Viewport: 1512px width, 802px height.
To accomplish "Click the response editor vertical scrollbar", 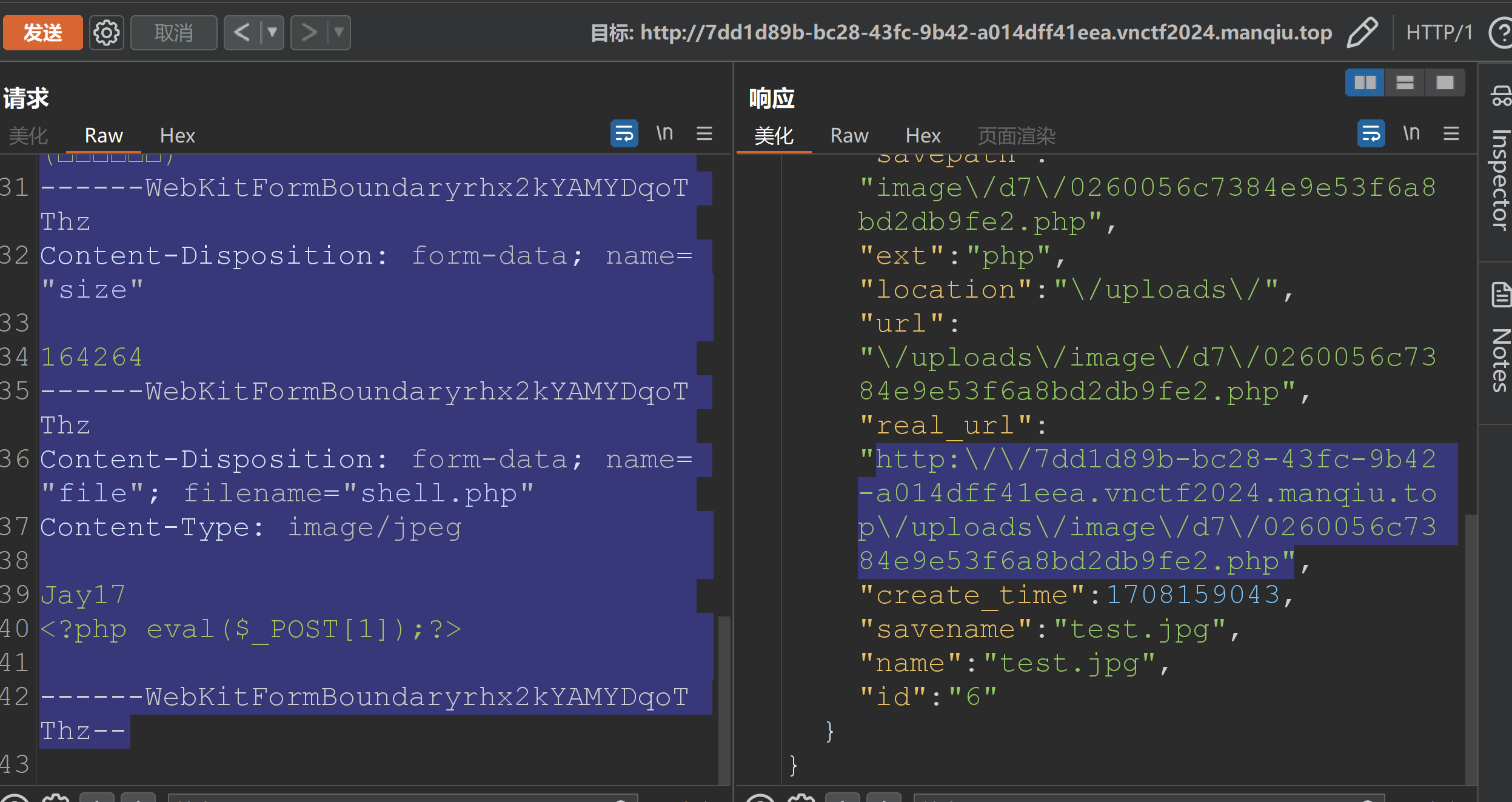I will click(x=1471, y=649).
